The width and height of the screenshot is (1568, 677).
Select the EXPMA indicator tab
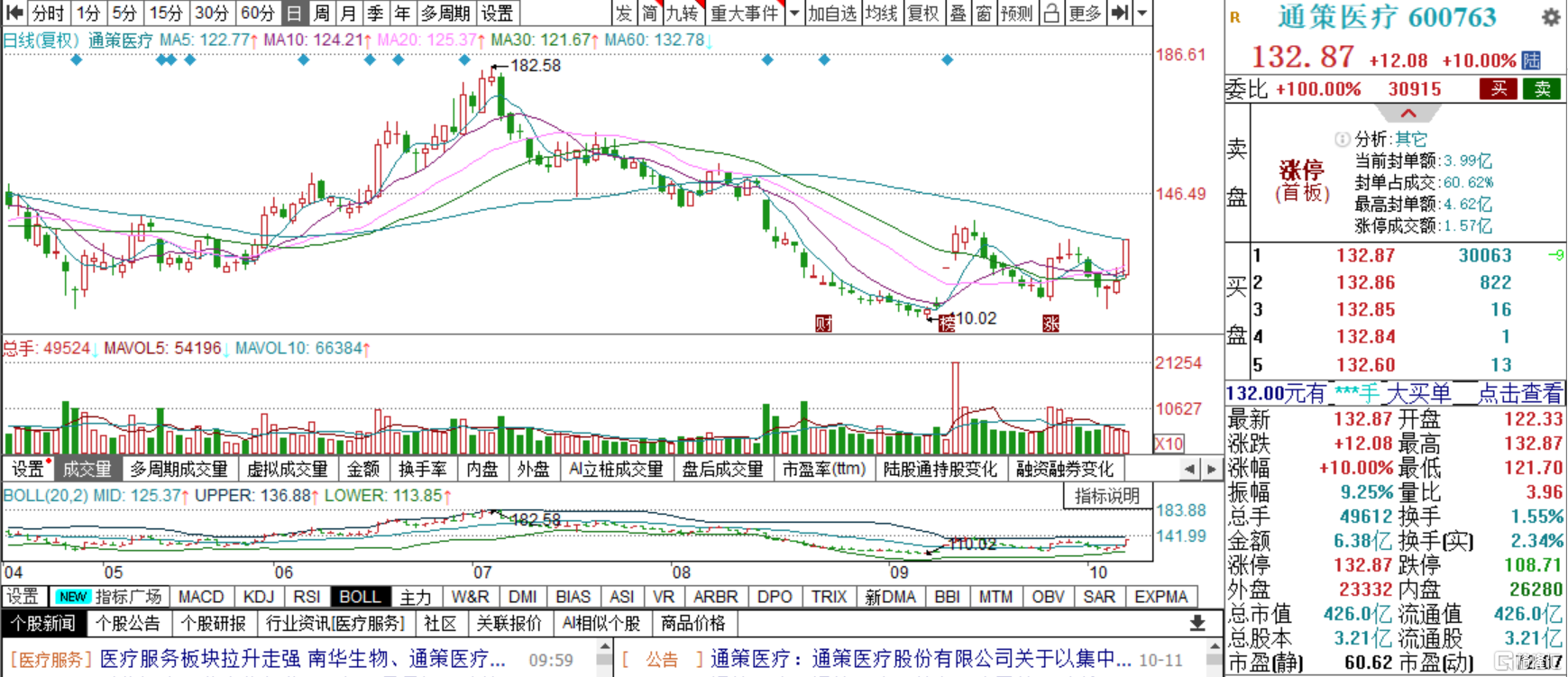click(x=1160, y=597)
